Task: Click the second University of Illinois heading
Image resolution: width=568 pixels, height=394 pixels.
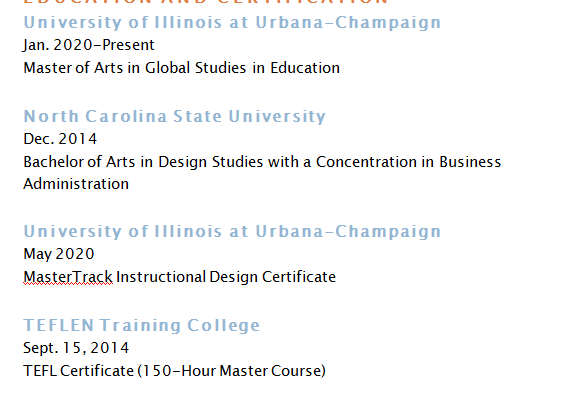Action: click(232, 231)
